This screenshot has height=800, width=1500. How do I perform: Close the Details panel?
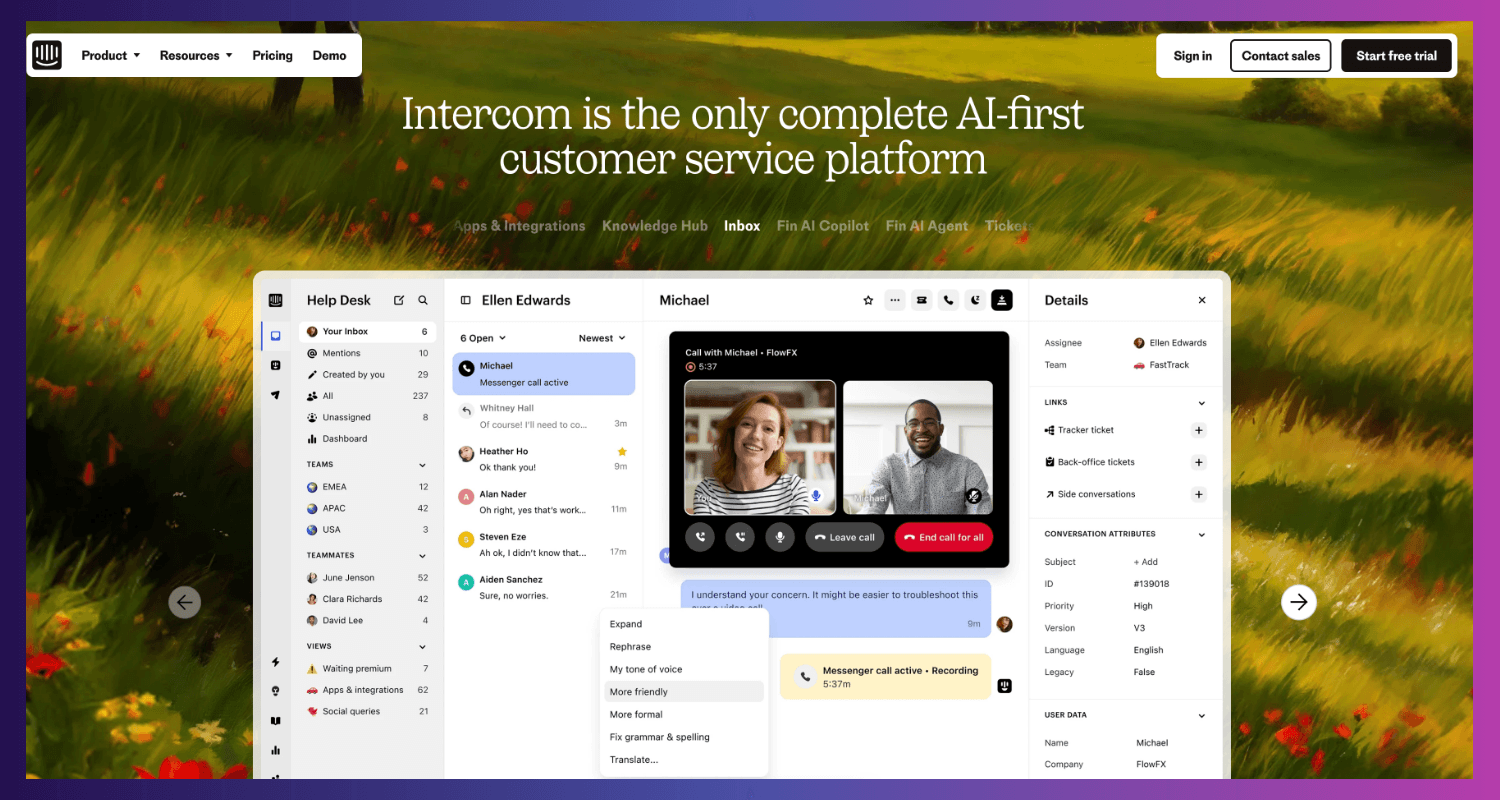point(1202,300)
